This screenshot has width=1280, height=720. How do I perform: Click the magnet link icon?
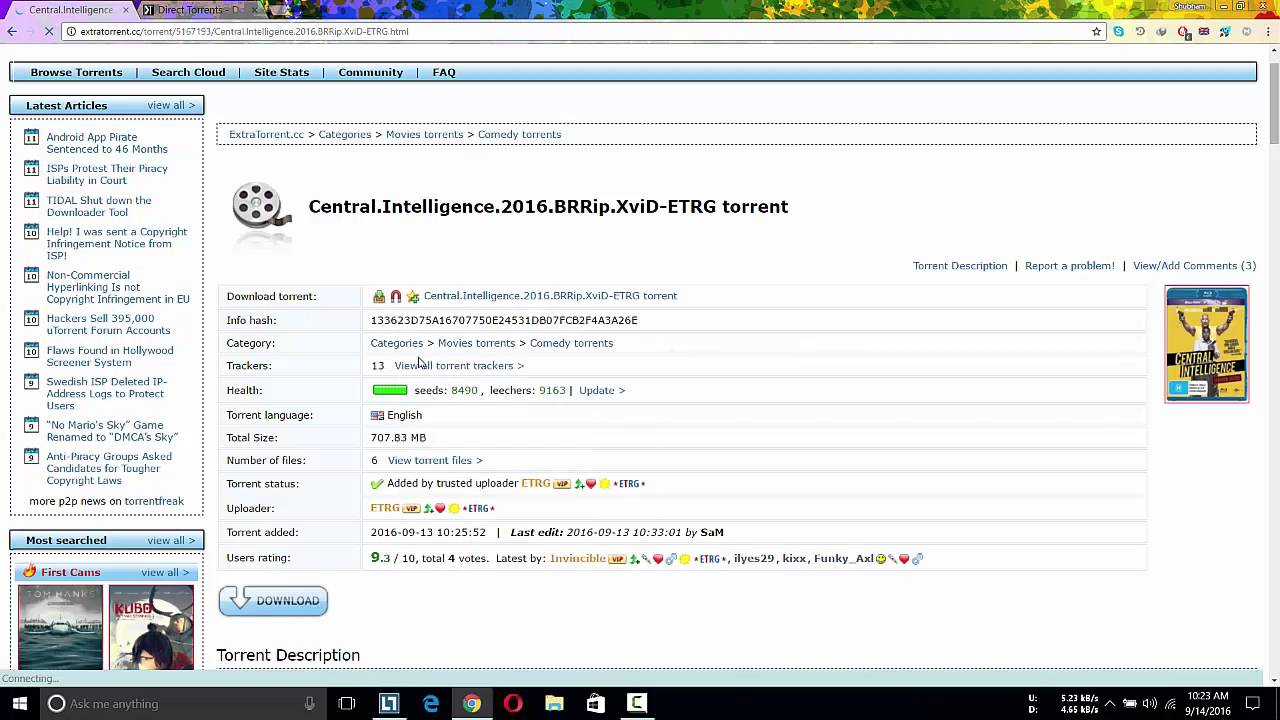point(396,296)
